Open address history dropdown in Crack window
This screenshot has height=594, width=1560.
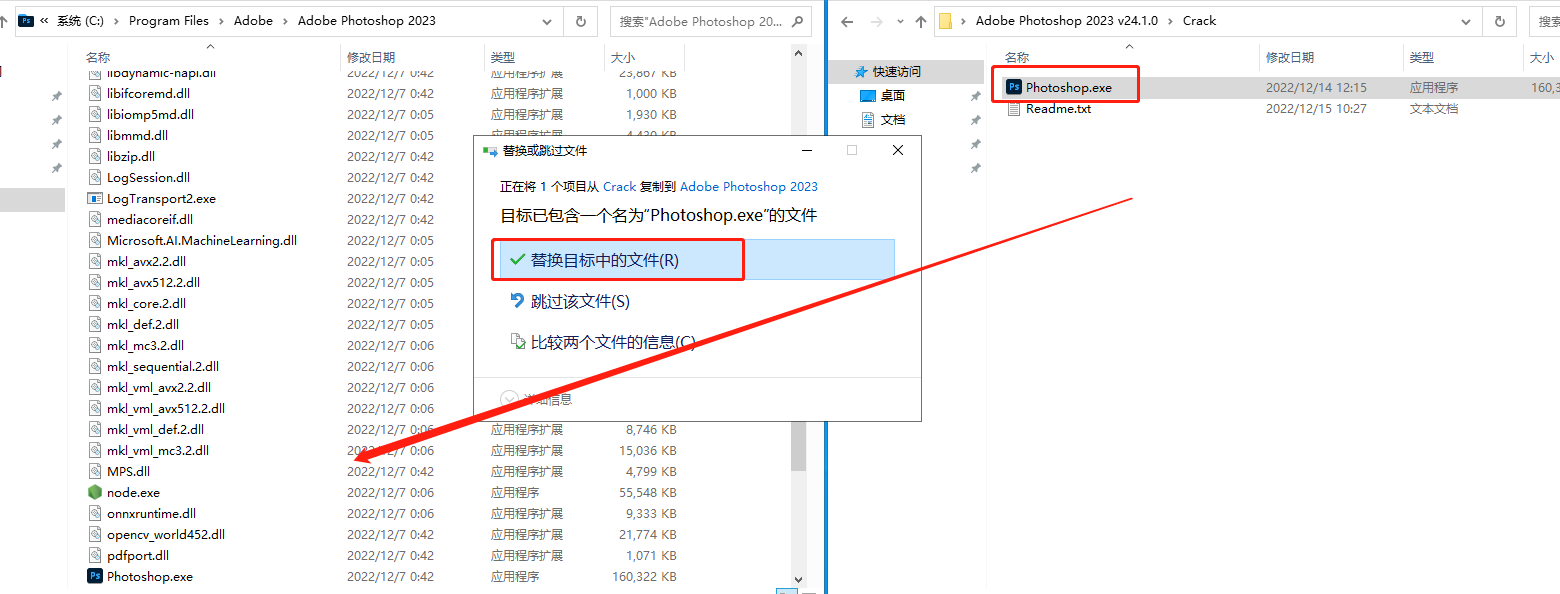point(1465,20)
